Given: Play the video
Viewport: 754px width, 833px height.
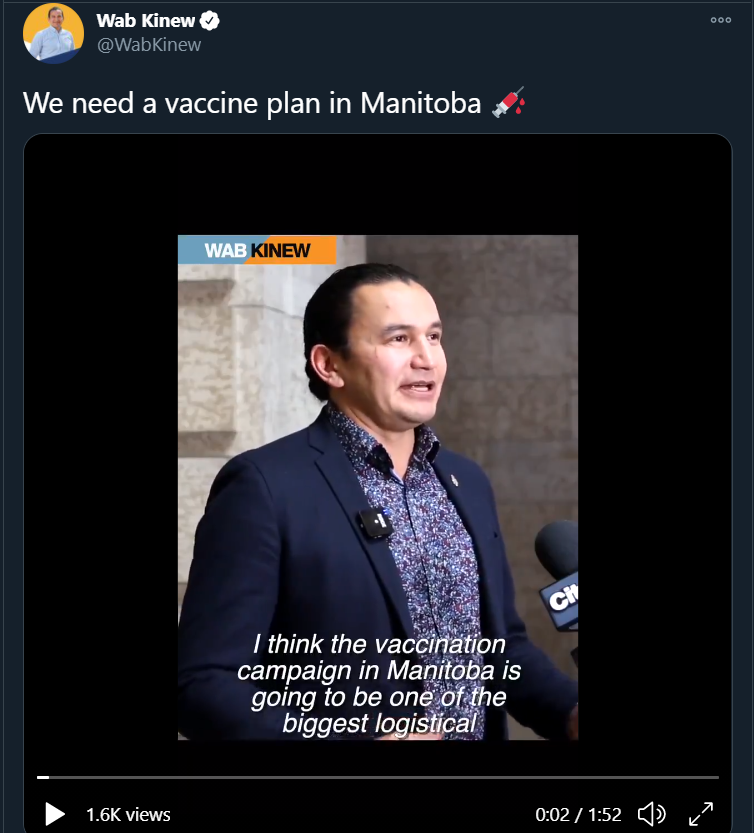Looking at the screenshot, I should 55,814.
